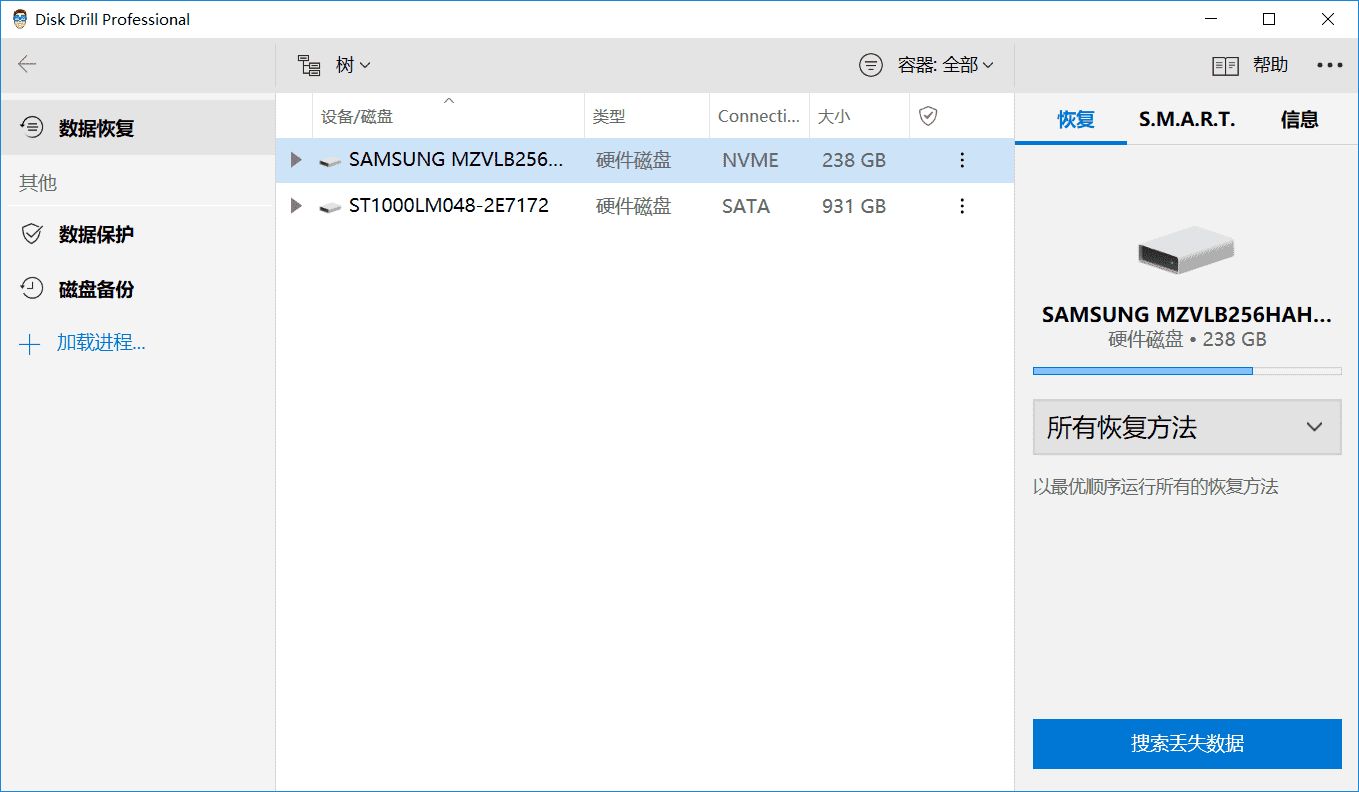The image size is (1359, 792).
Task: Expand the ST1000LM048-2E7172 drive row
Action: 294,206
